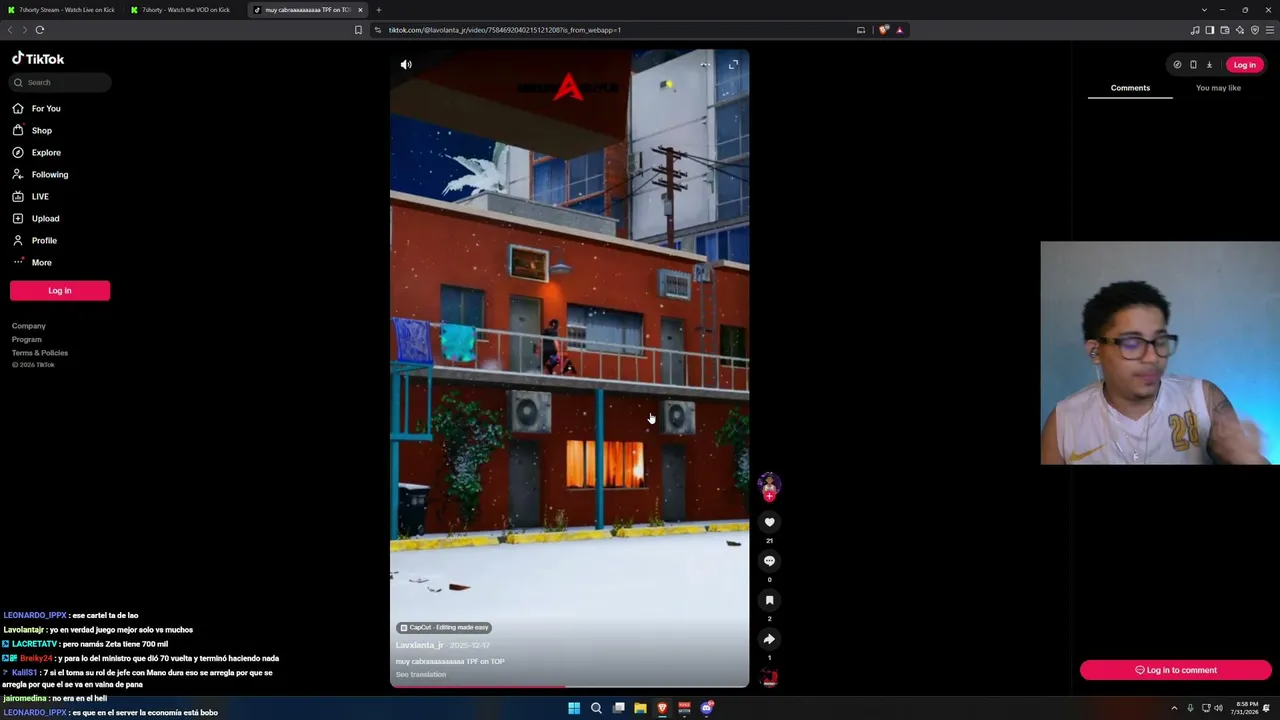
Task: Switch to the Comments tab
Action: 1130,88
